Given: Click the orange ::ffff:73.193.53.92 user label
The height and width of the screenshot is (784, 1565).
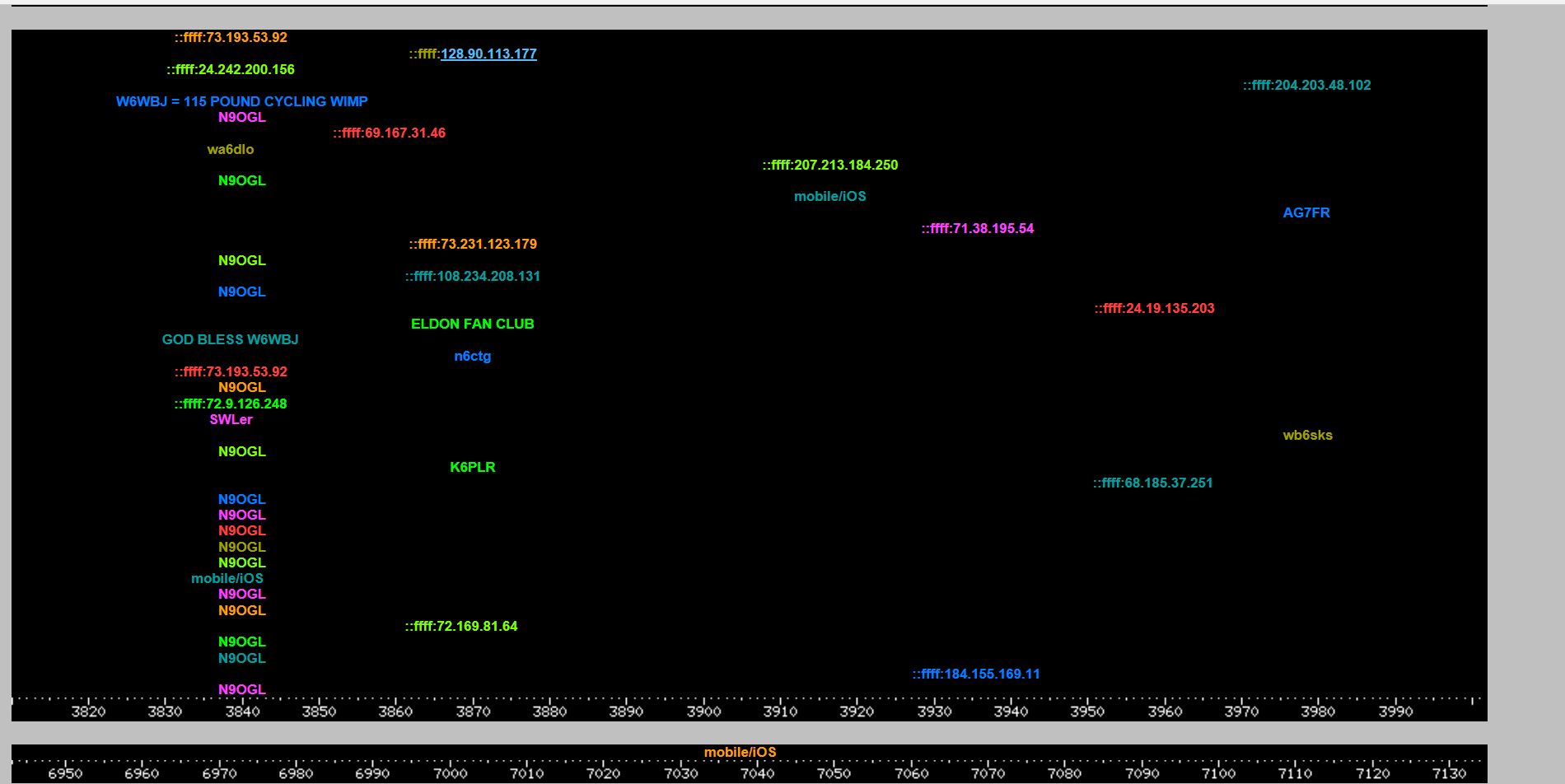Looking at the screenshot, I should (231, 37).
